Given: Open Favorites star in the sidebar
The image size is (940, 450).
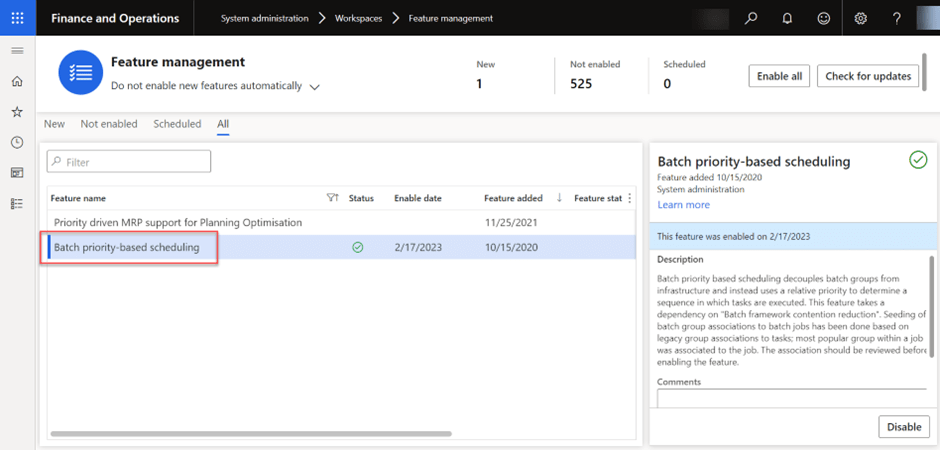Looking at the screenshot, I should pos(17,112).
